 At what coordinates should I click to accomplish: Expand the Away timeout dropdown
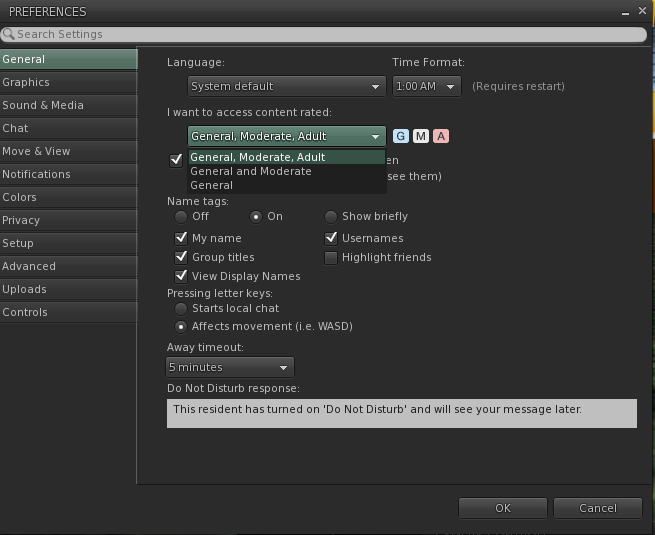(230, 367)
